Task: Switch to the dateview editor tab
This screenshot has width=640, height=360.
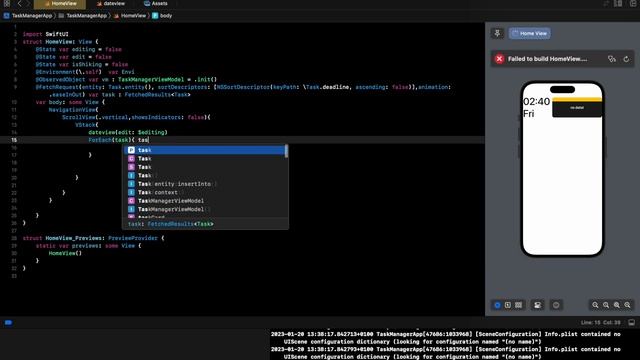Action: pos(111,4)
